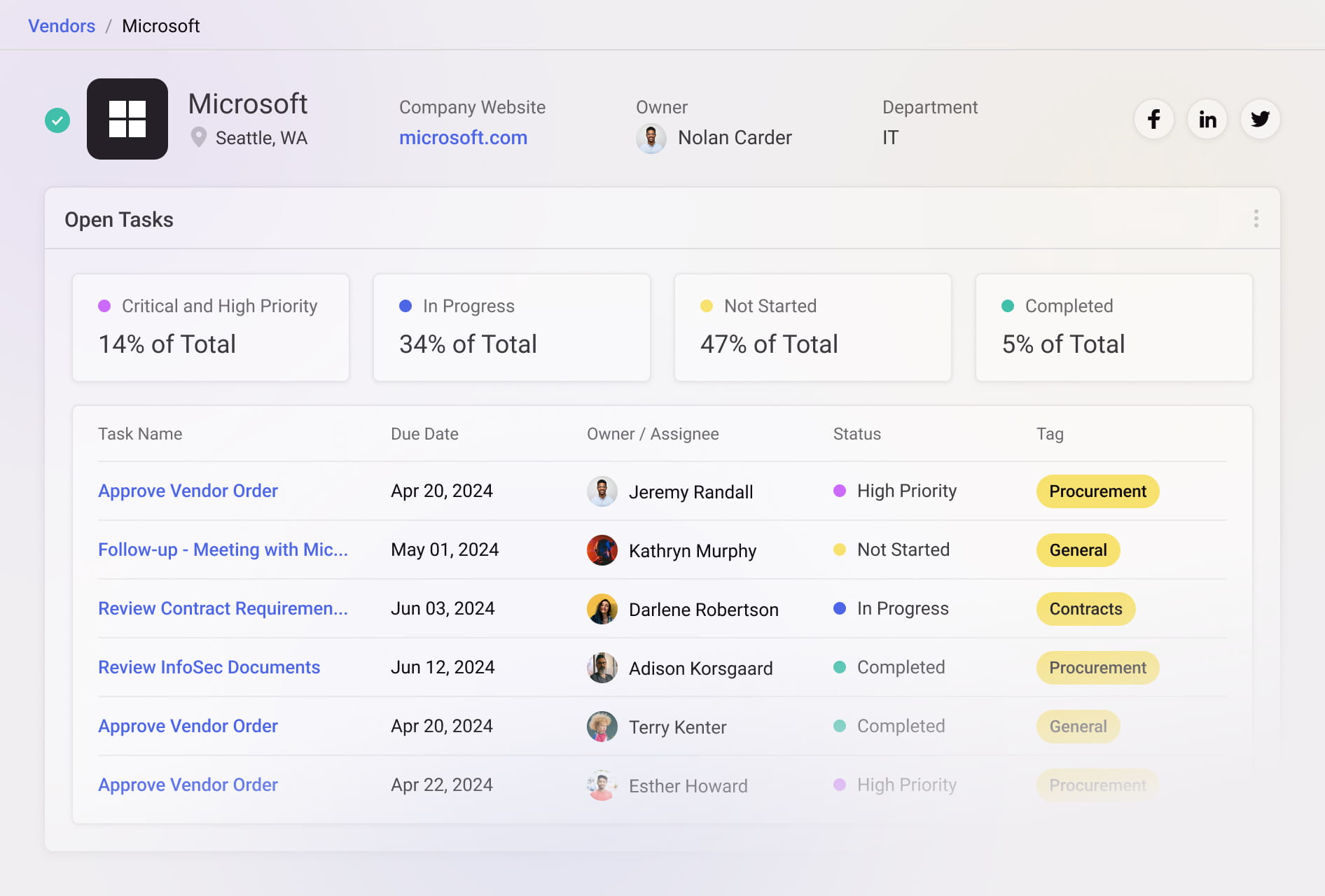Viewport: 1325px width, 896px height.
Task: Click the location pin next to Seattle
Action: point(198,137)
